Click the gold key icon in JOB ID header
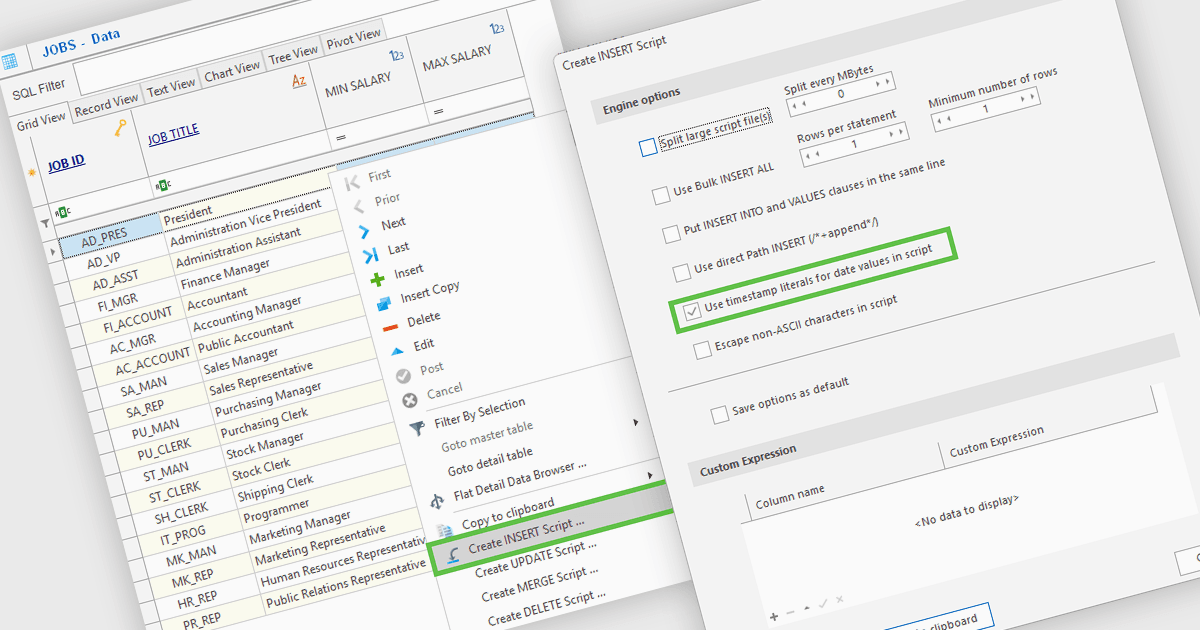1200x630 pixels. pos(122,127)
